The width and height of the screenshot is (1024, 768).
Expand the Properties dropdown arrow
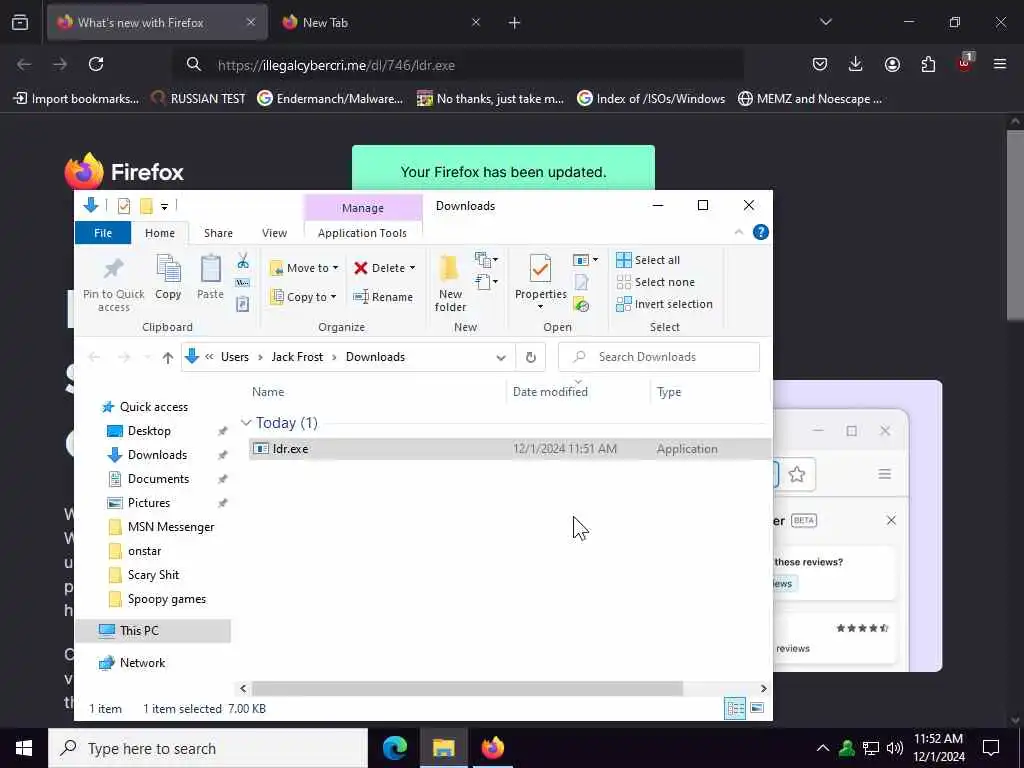(x=540, y=306)
